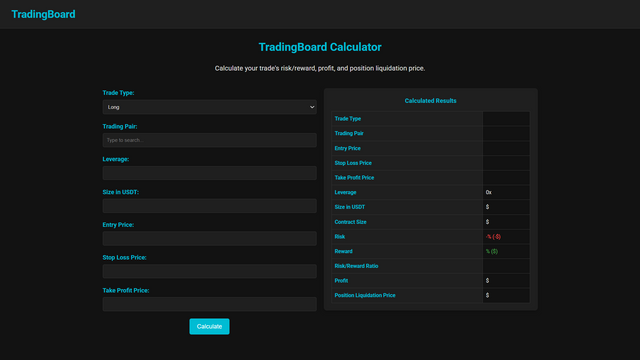Screen dimensions: 640x360
Task: Click the 0x leverage value
Action: (489, 192)
